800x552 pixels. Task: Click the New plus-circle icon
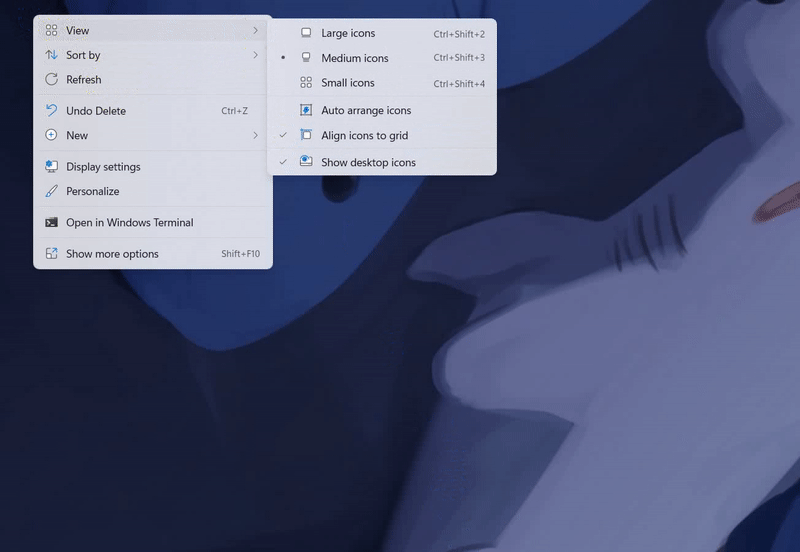52,135
